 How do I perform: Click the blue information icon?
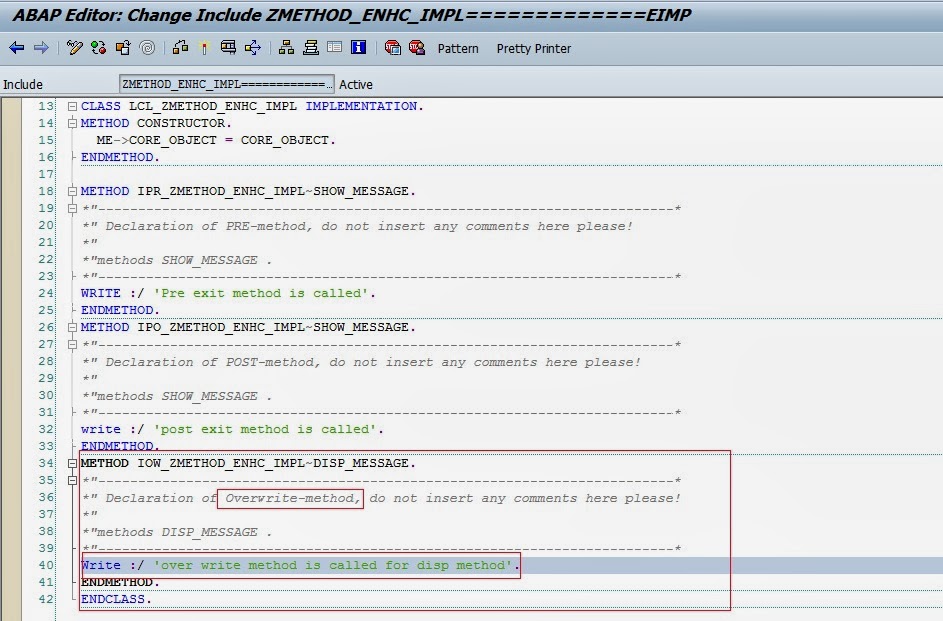[x=360, y=48]
